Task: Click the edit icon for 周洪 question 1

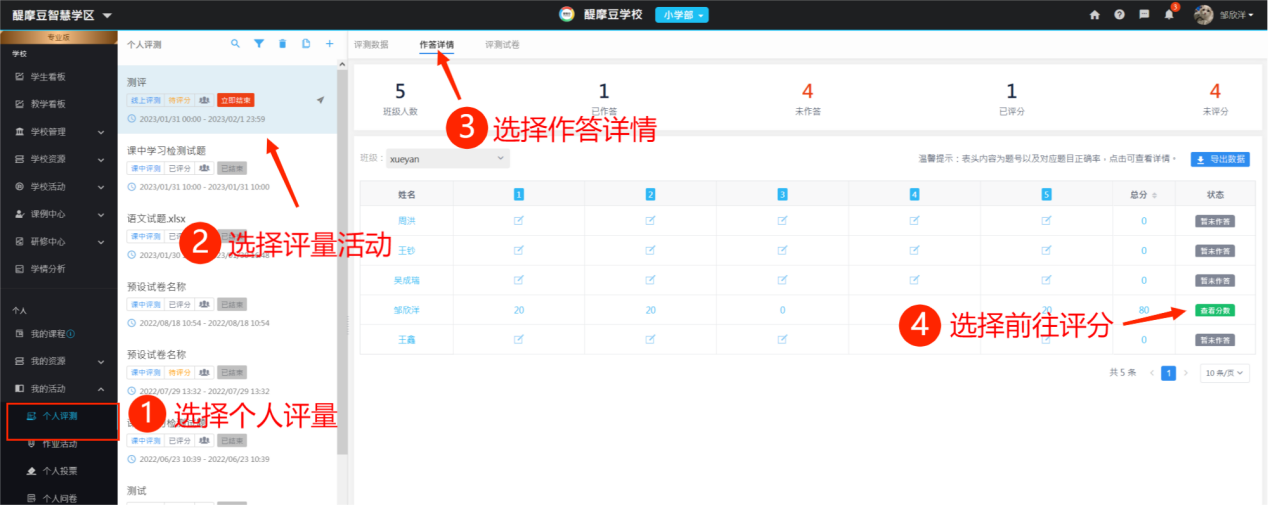Action: point(519,220)
